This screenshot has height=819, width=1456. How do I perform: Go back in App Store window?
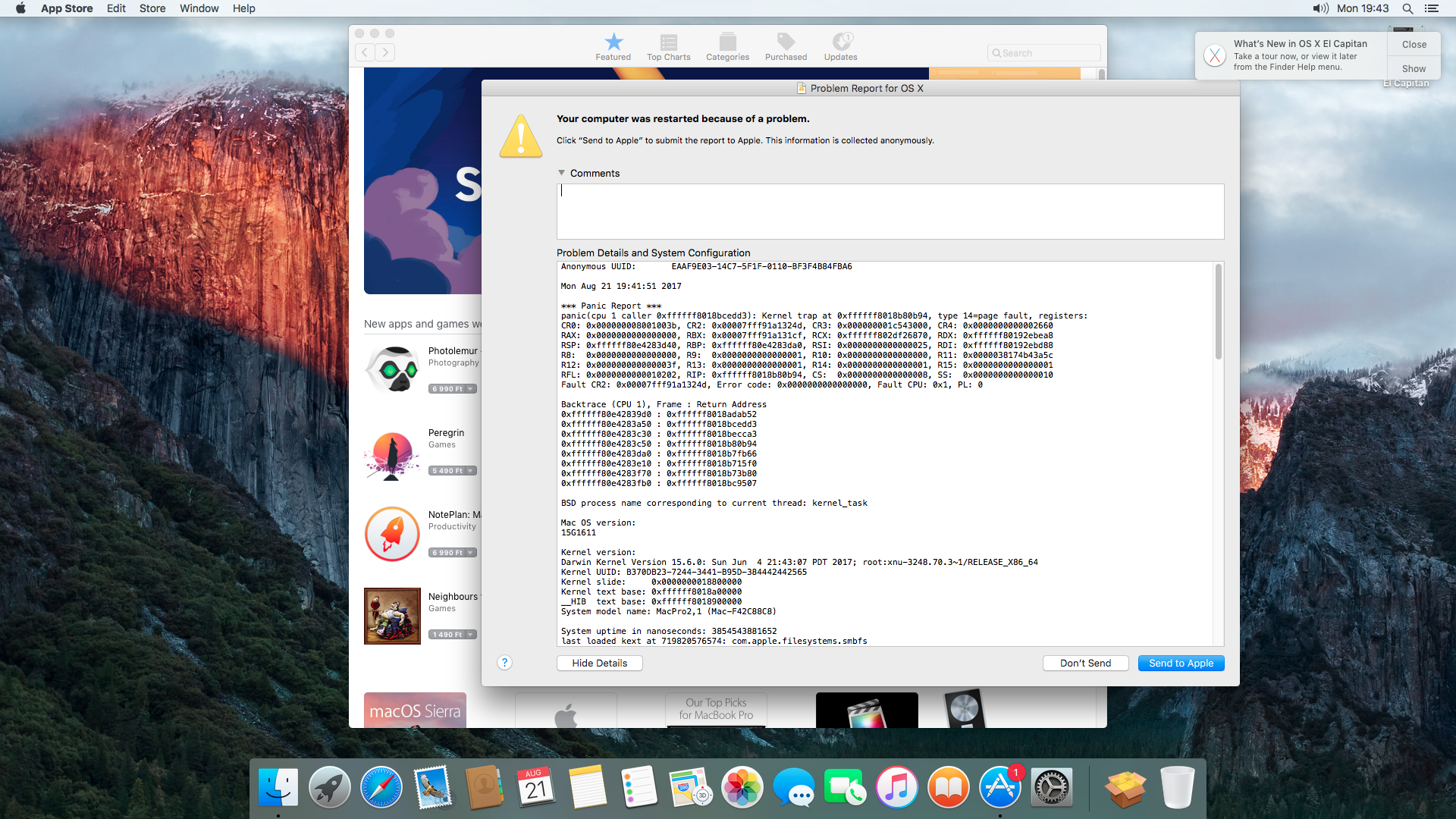tap(365, 52)
